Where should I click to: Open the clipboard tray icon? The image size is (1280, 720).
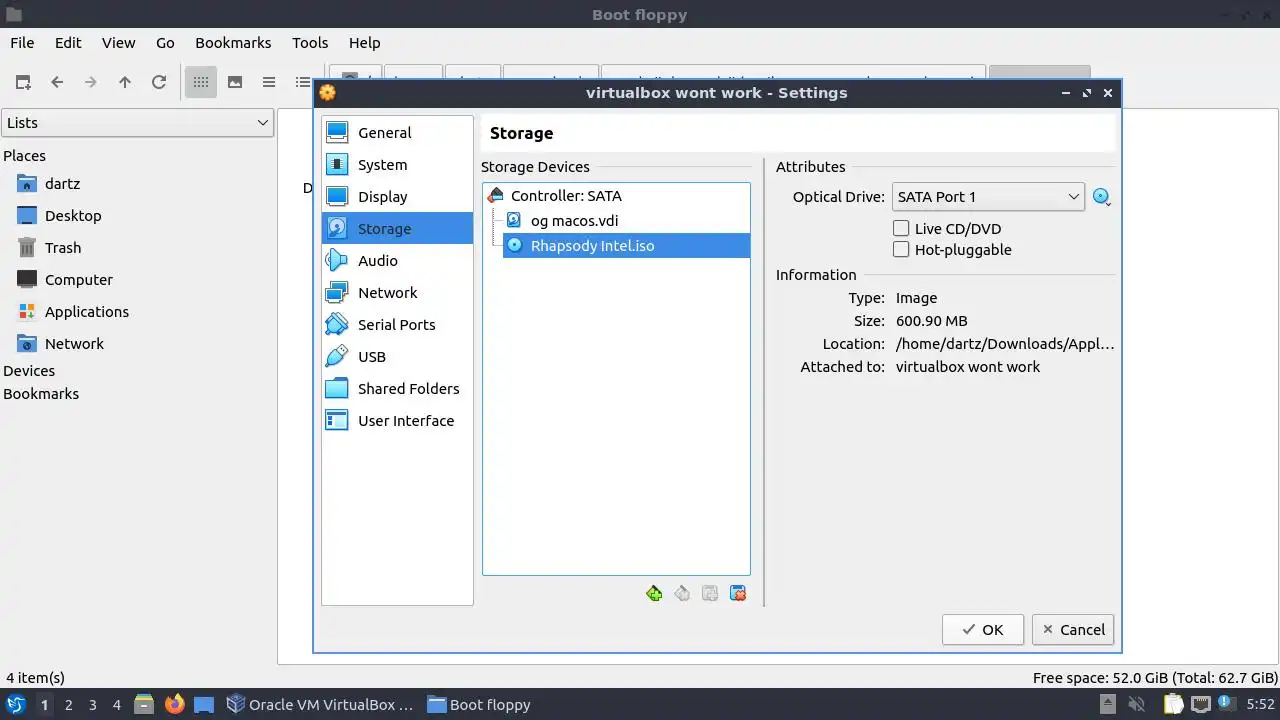(1172, 704)
